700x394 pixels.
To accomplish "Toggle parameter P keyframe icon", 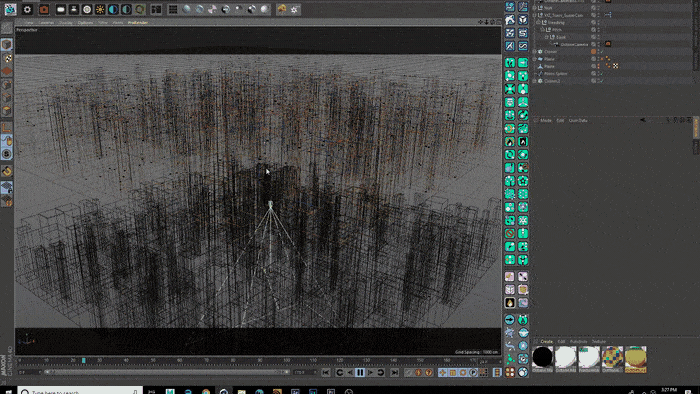I will point(473,373).
